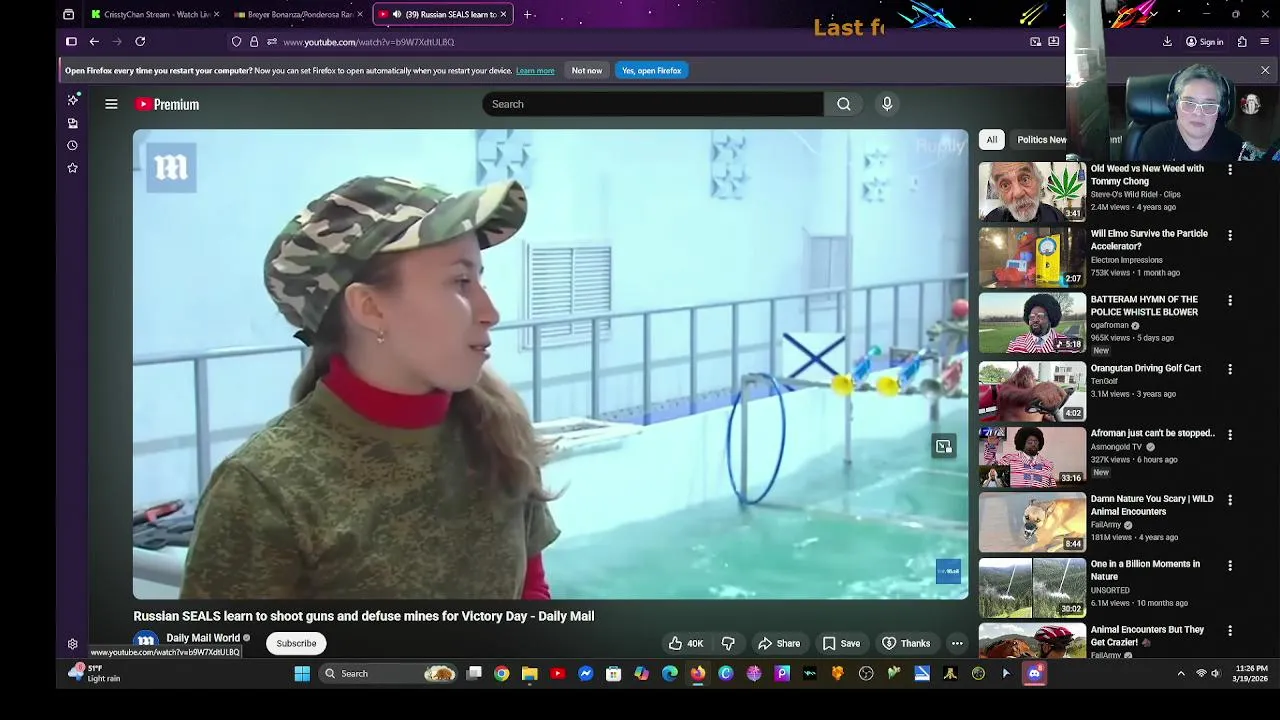Image resolution: width=1280 pixels, height=720 pixels.
Task: Open the YouTube guide hamburger menu
Action: click(x=111, y=104)
